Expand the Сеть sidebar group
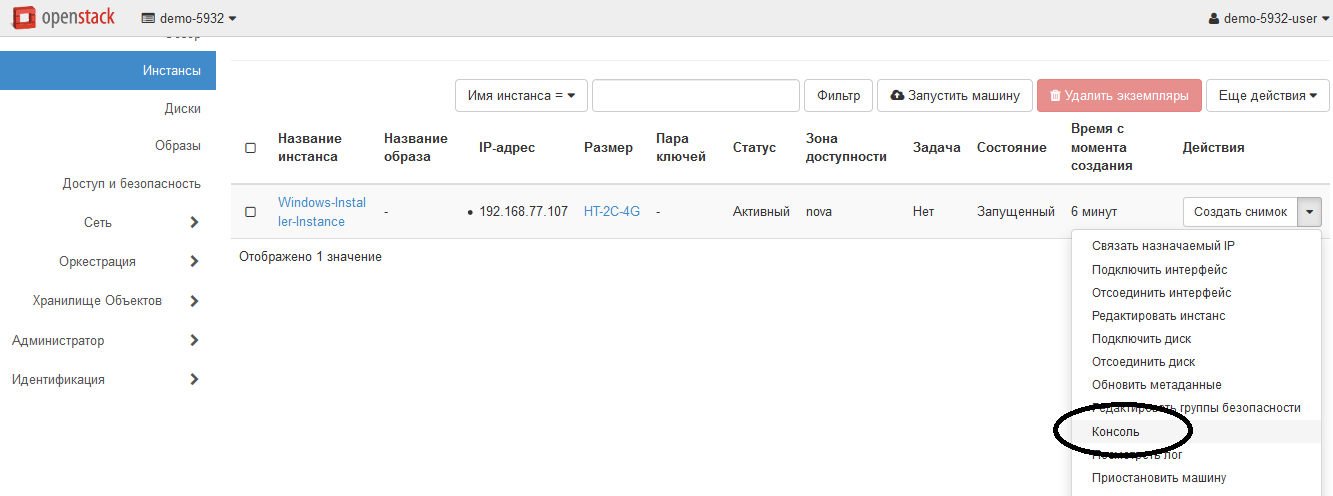Image resolution: width=1333 pixels, height=496 pixels. tap(194, 222)
